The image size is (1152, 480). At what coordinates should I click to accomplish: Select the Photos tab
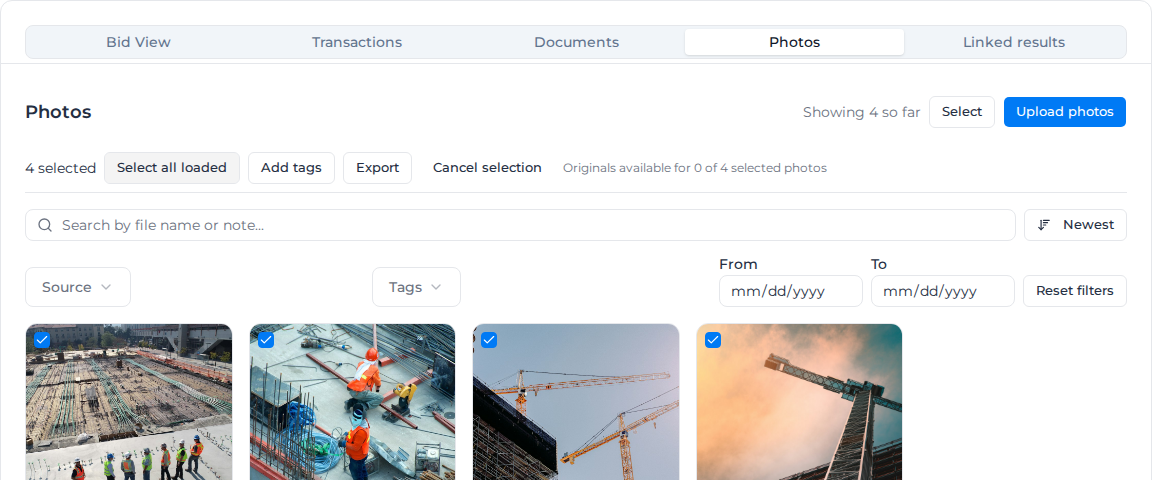click(794, 42)
